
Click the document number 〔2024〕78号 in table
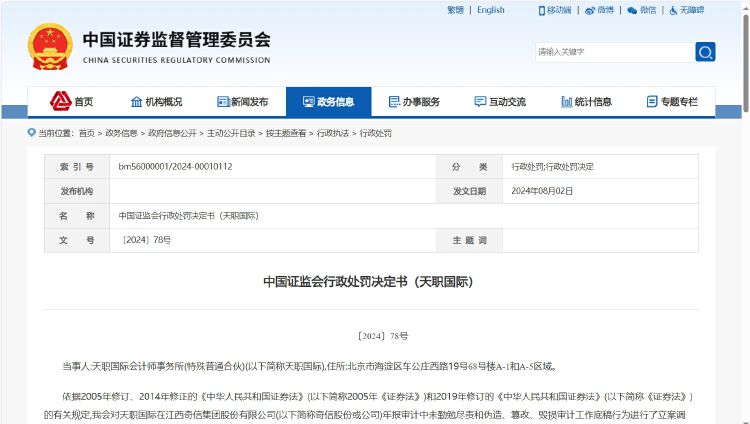coord(146,240)
